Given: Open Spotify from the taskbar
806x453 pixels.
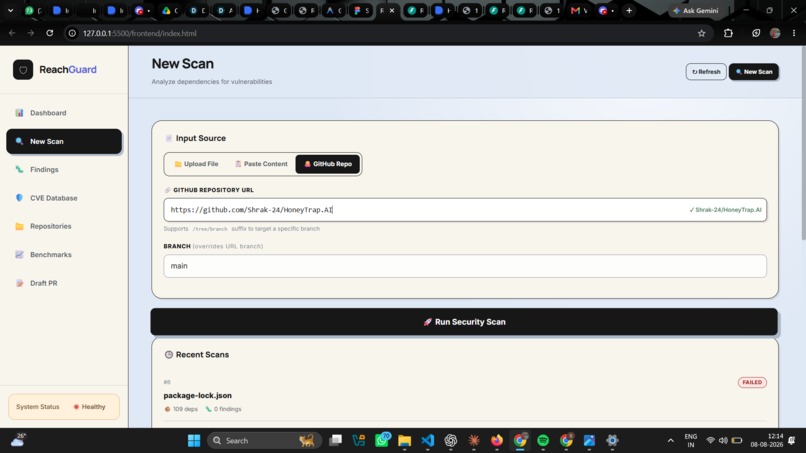Looking at the screenshot, I should (x=543, y=441).
